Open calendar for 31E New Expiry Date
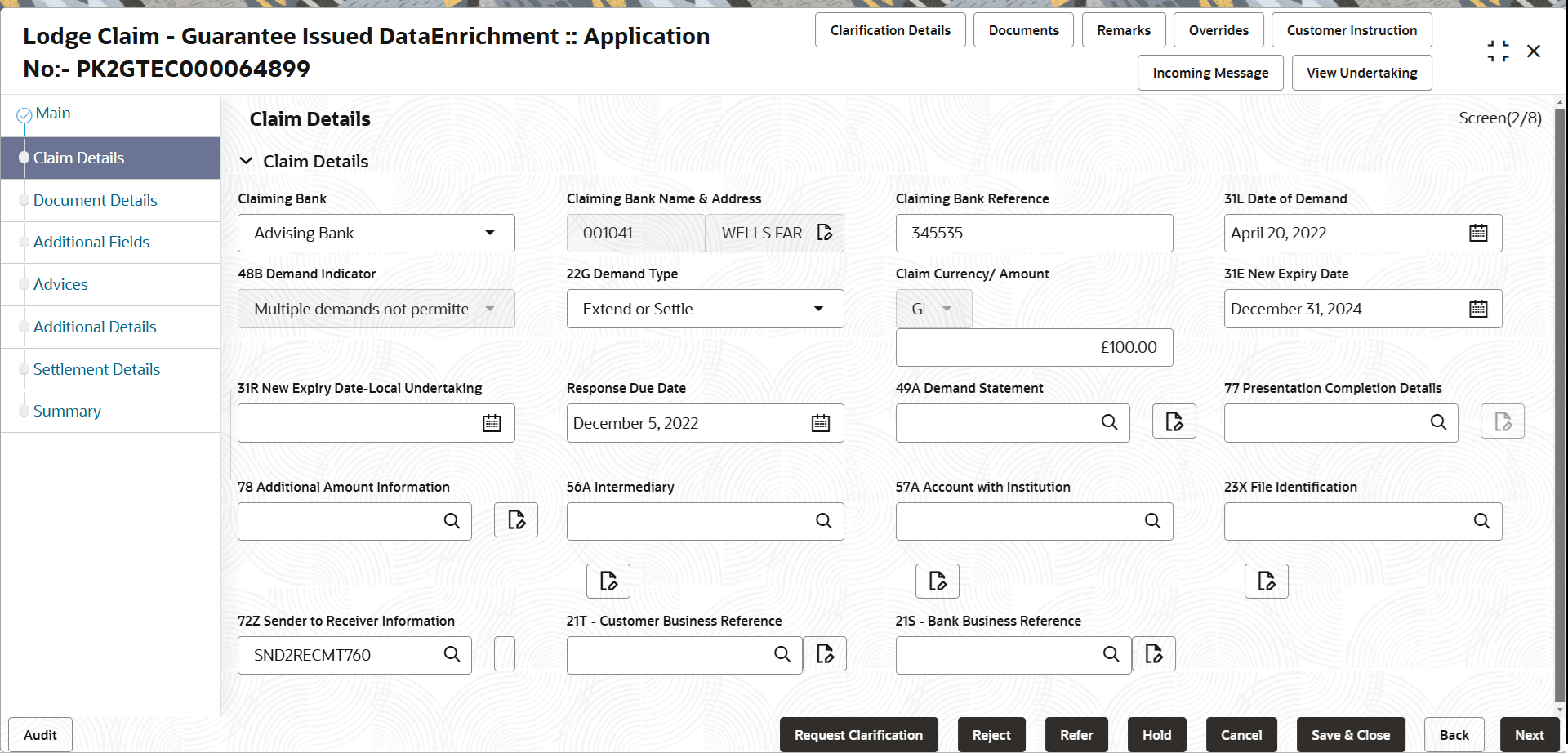The width and height of the screenshot is (1568, 753). 1478,310
